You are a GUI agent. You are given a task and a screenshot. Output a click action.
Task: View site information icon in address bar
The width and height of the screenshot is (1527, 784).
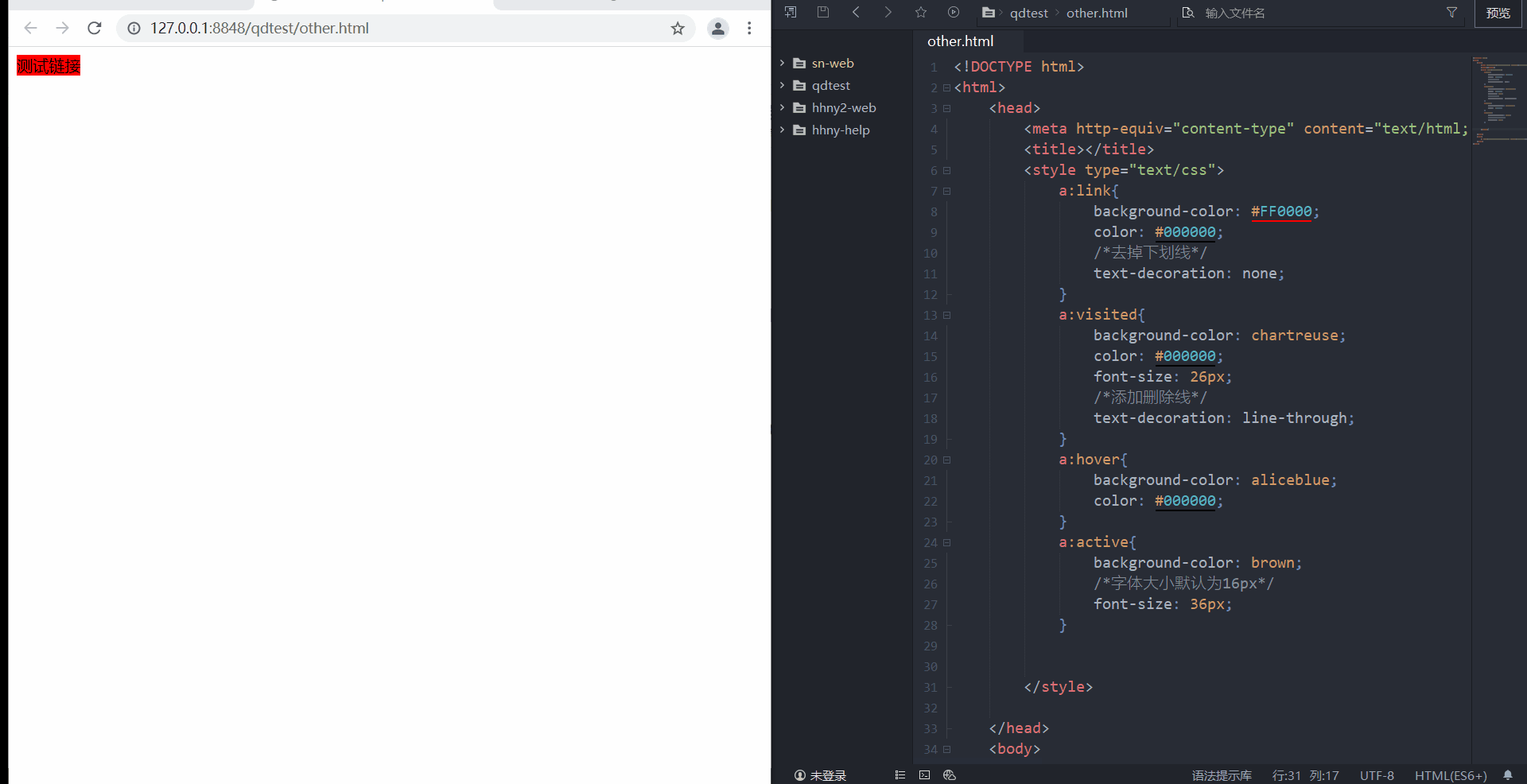pos(134,28)
